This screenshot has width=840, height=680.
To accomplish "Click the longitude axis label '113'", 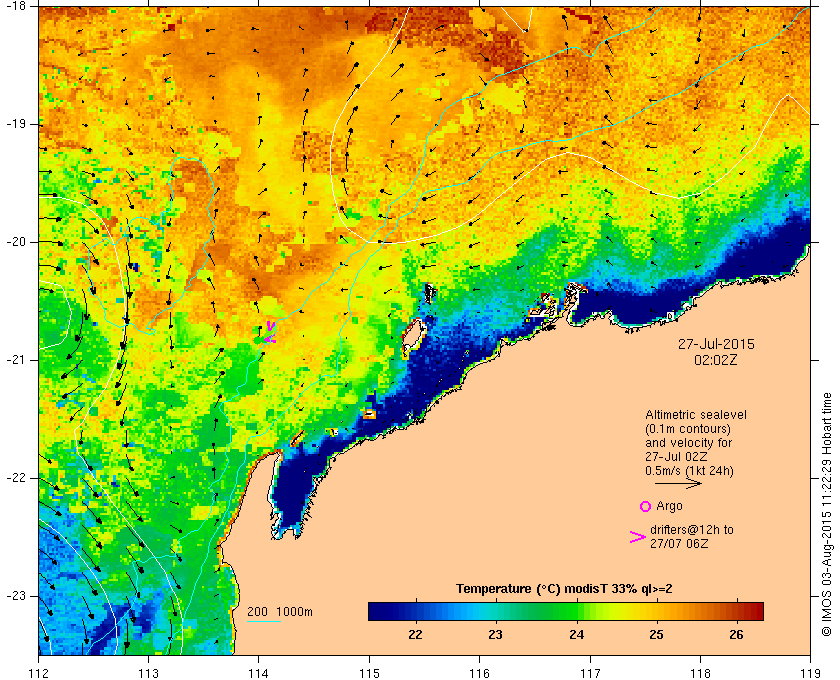I will tap(148, 672).
